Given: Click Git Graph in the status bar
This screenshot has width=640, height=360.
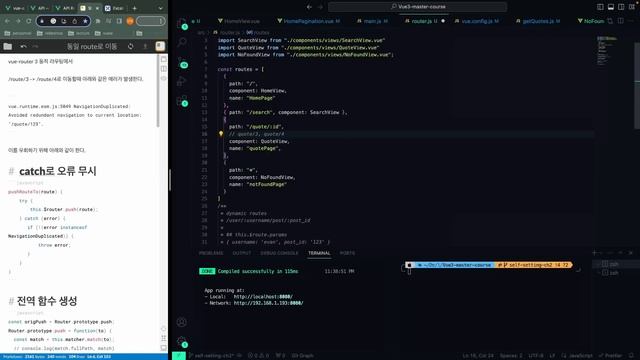Looking at the screenshot, I should 302,356.
